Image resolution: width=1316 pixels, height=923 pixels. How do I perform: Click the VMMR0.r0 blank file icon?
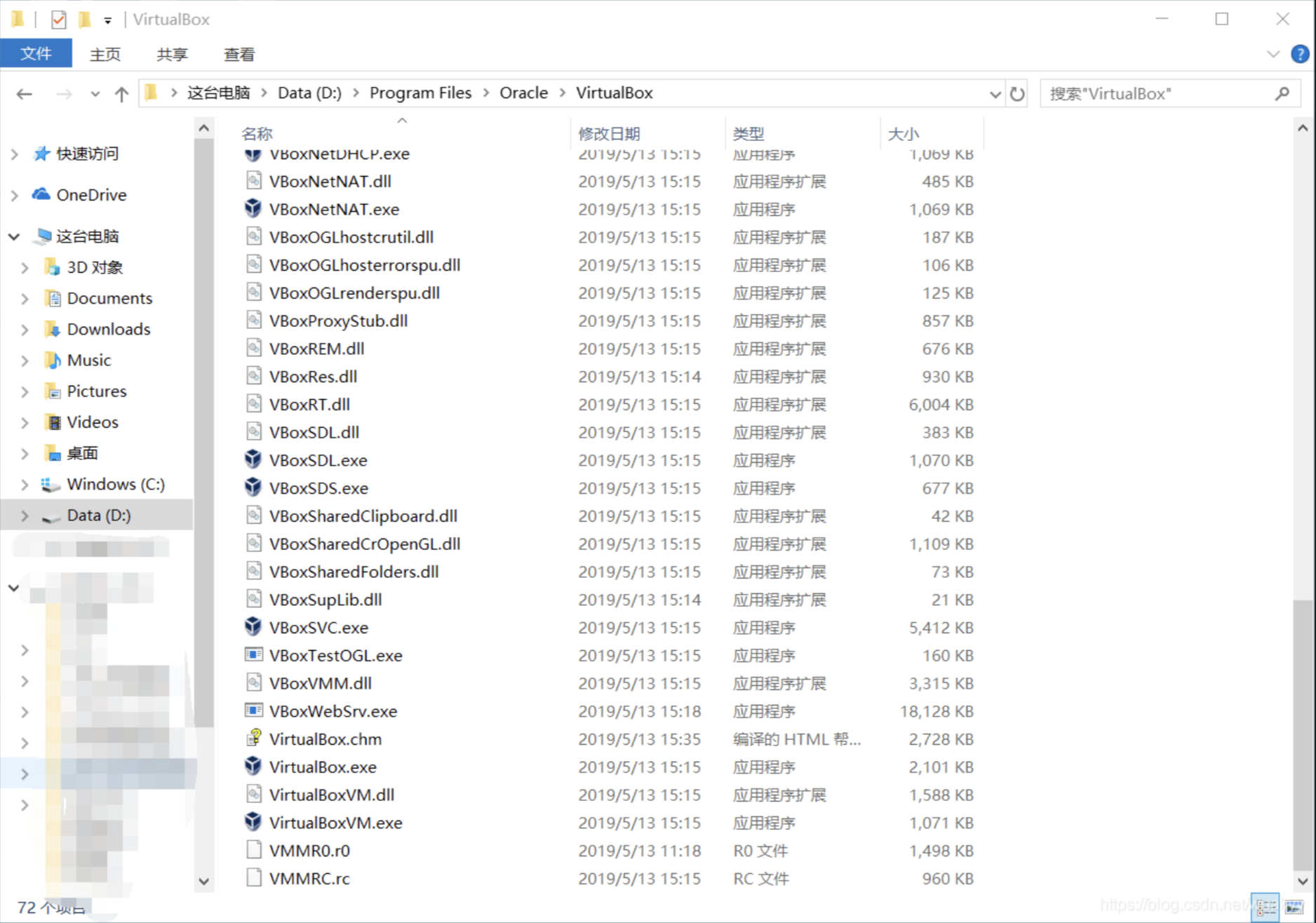coord(254,849)
